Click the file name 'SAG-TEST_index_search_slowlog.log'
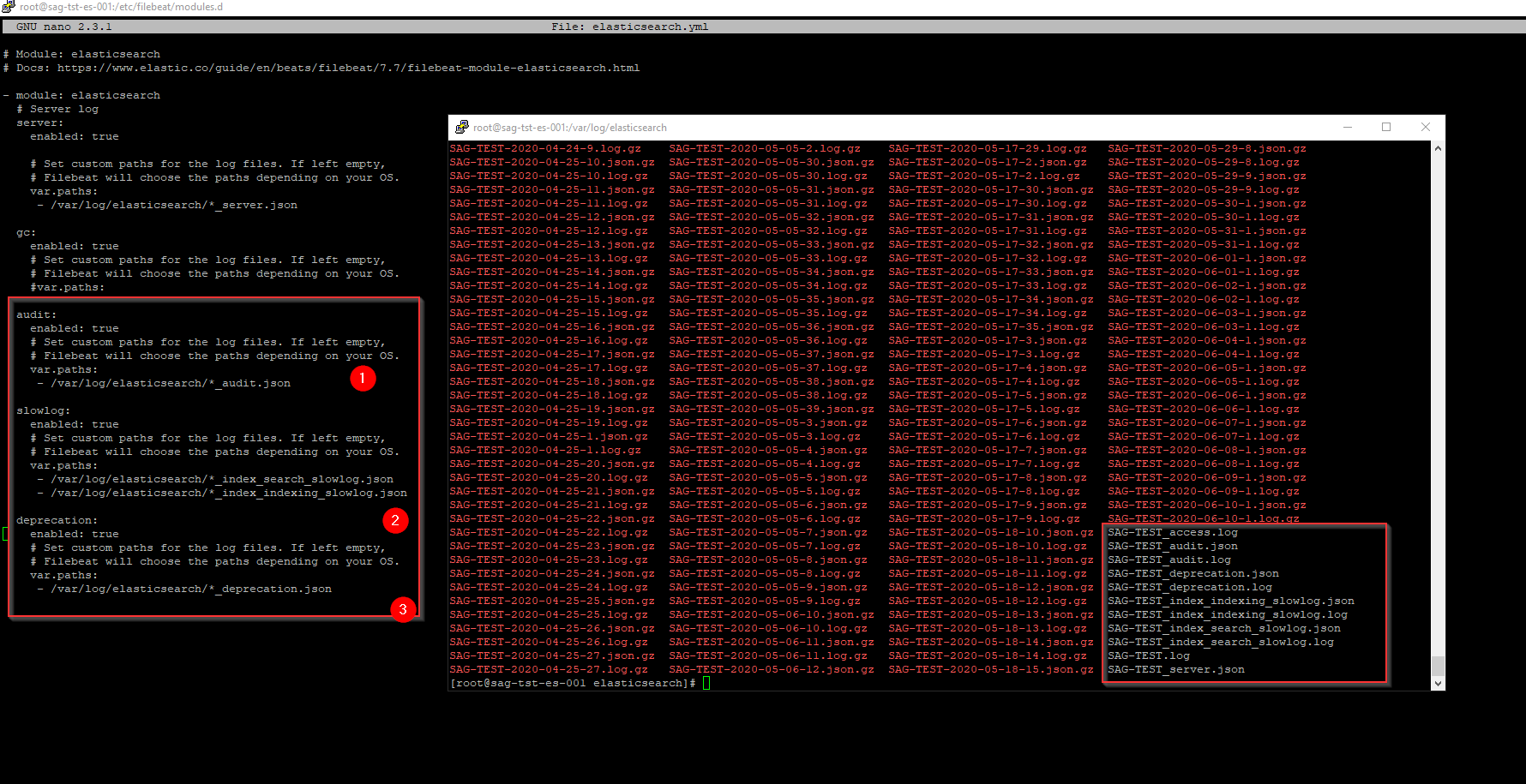Viewport: 1526px width, 784px height. (x=1221, y=642)
